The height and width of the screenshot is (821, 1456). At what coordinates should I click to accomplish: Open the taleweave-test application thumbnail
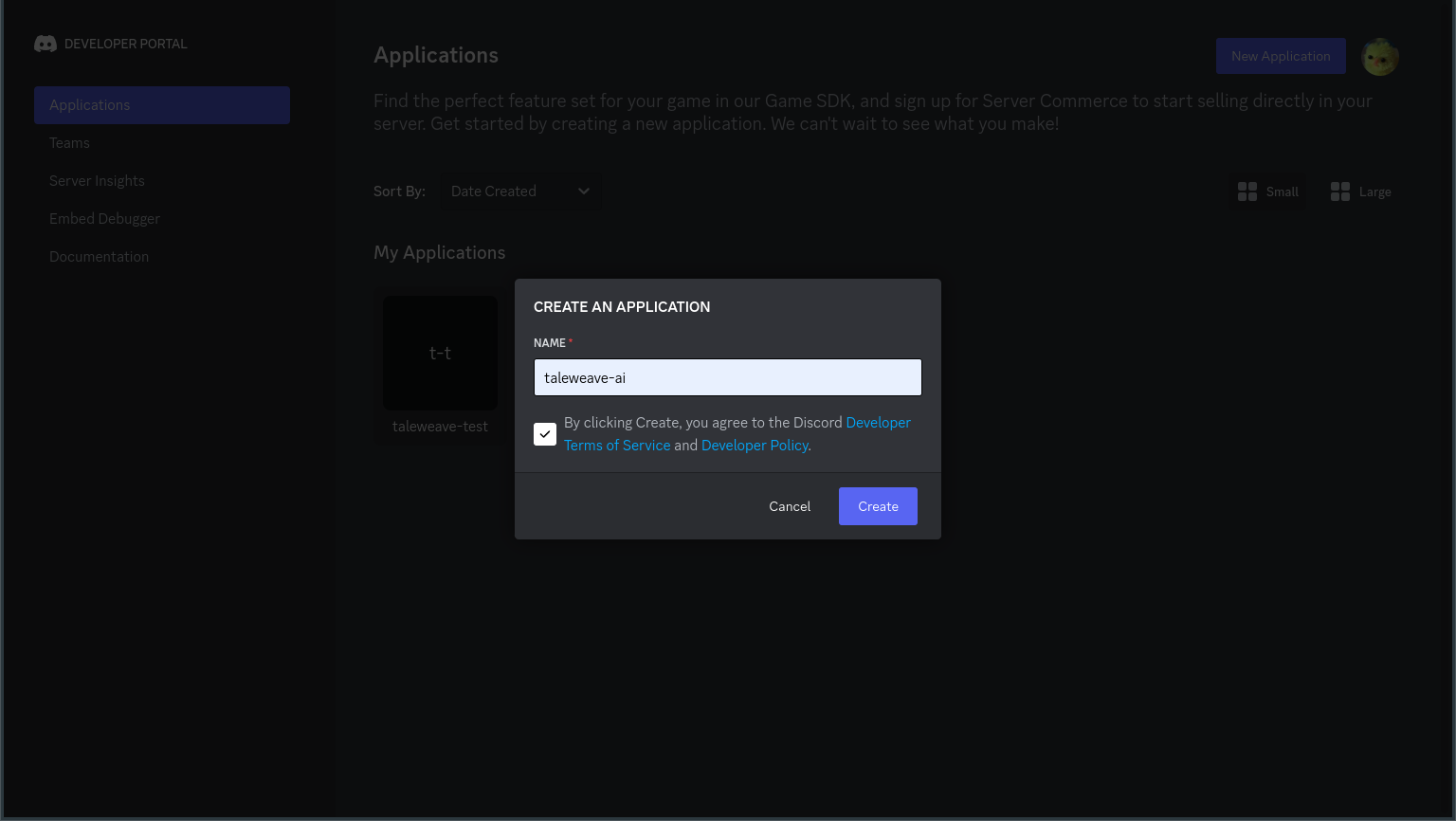pos(440,353)
